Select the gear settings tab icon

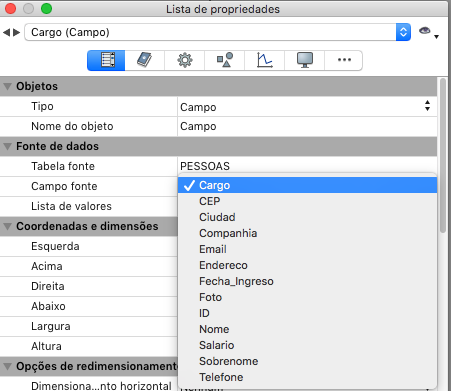[x=184, y=60]
